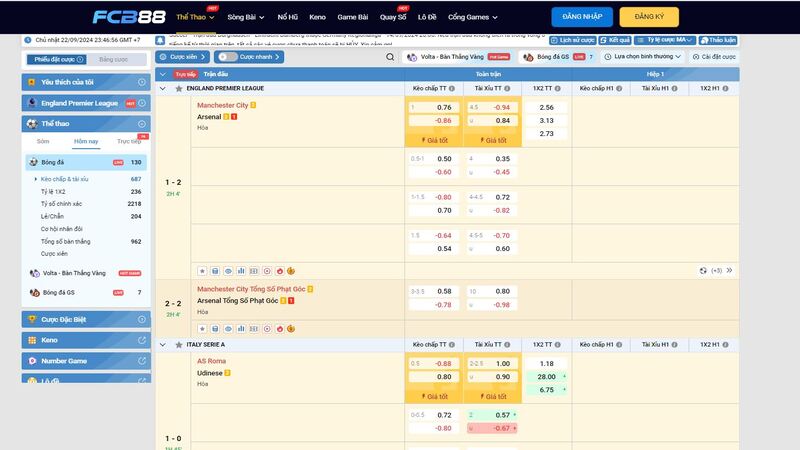Click Cược xiên button

point(183,57)
